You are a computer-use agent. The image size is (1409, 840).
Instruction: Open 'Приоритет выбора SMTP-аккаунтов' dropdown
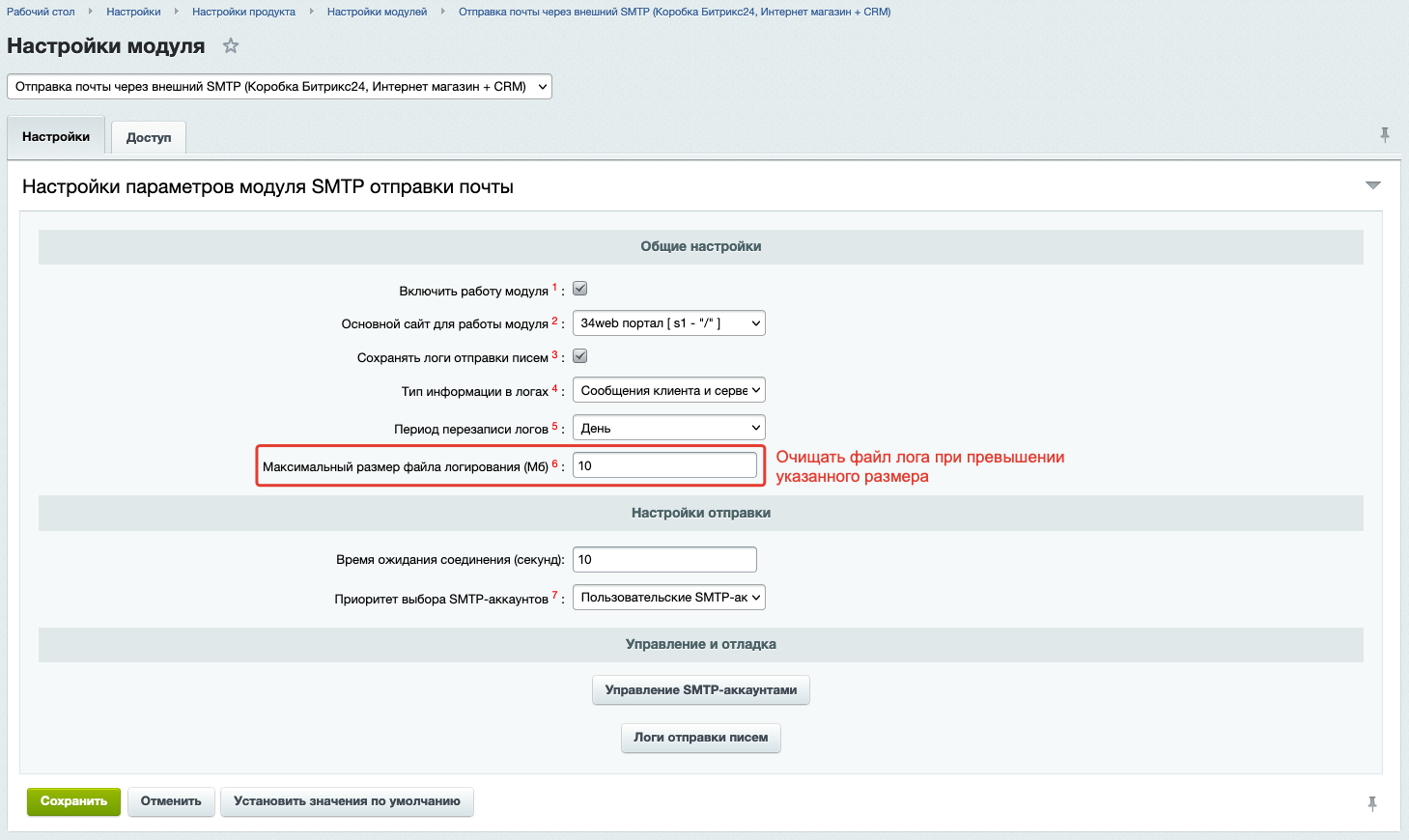[669, 597]
